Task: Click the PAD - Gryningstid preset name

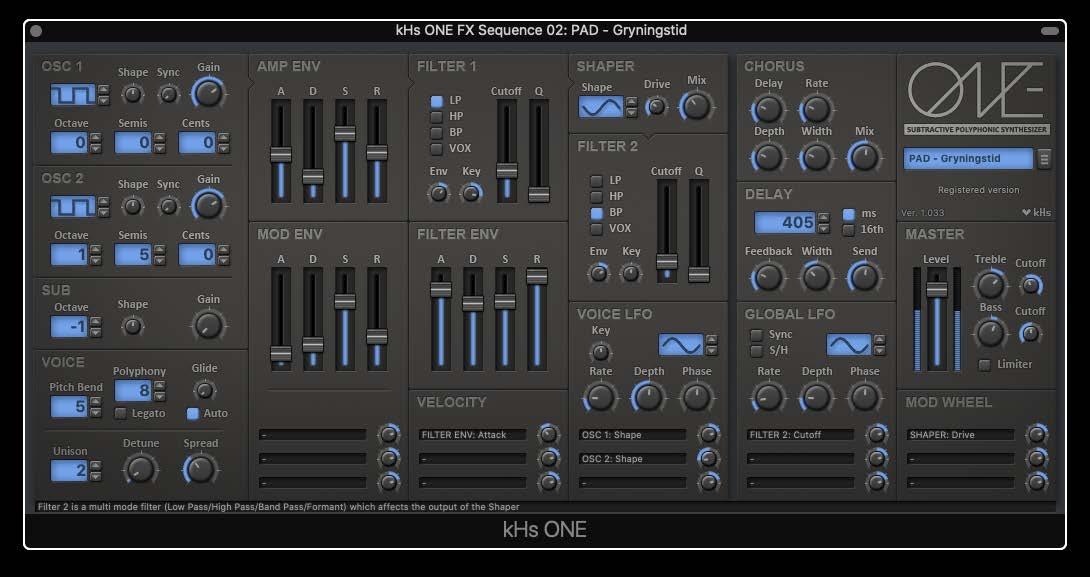Action: pos(968,159)
